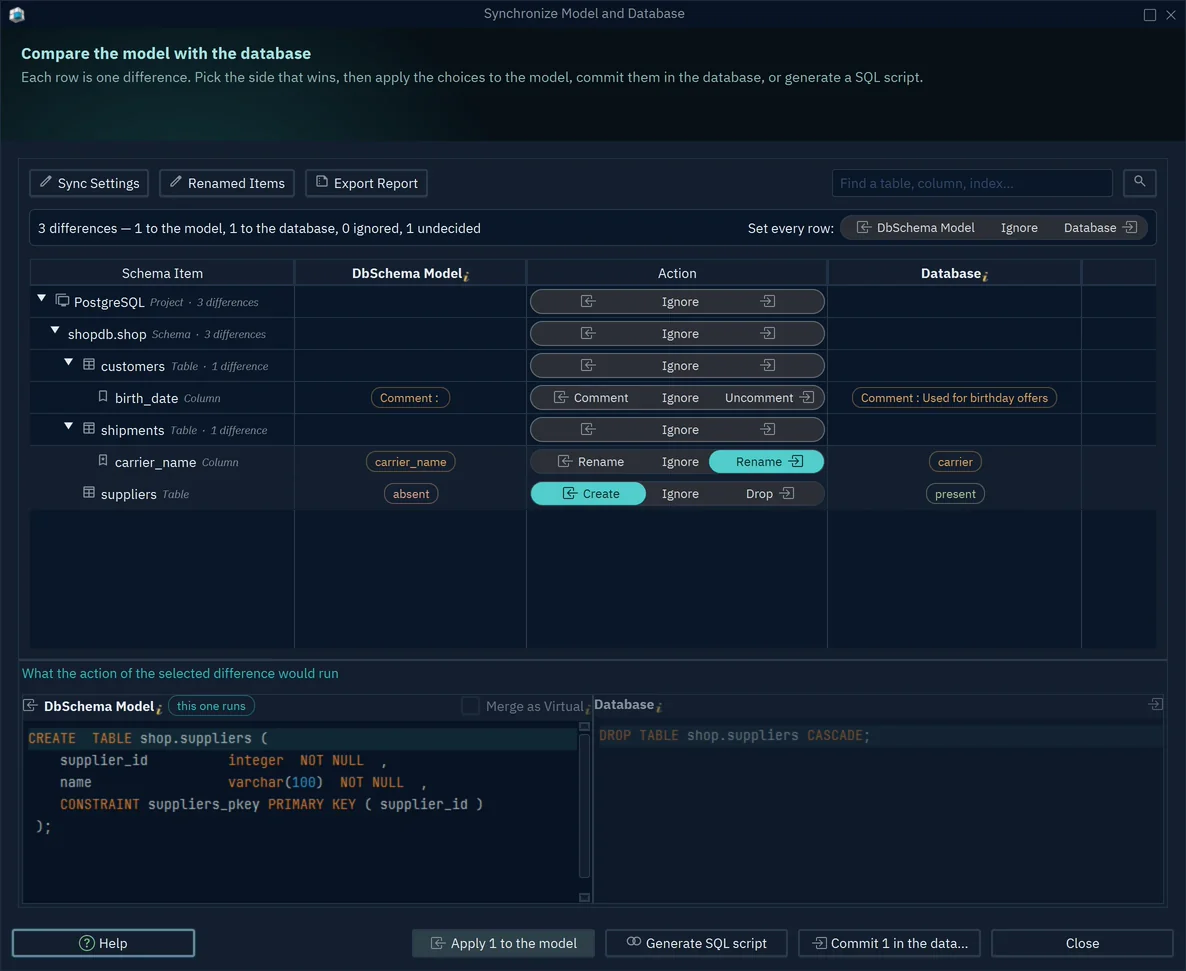The width and height of the screenshot is (1186, 971).
Task: Click the database pane arrow icon
Action: [x=1155, y=704]
